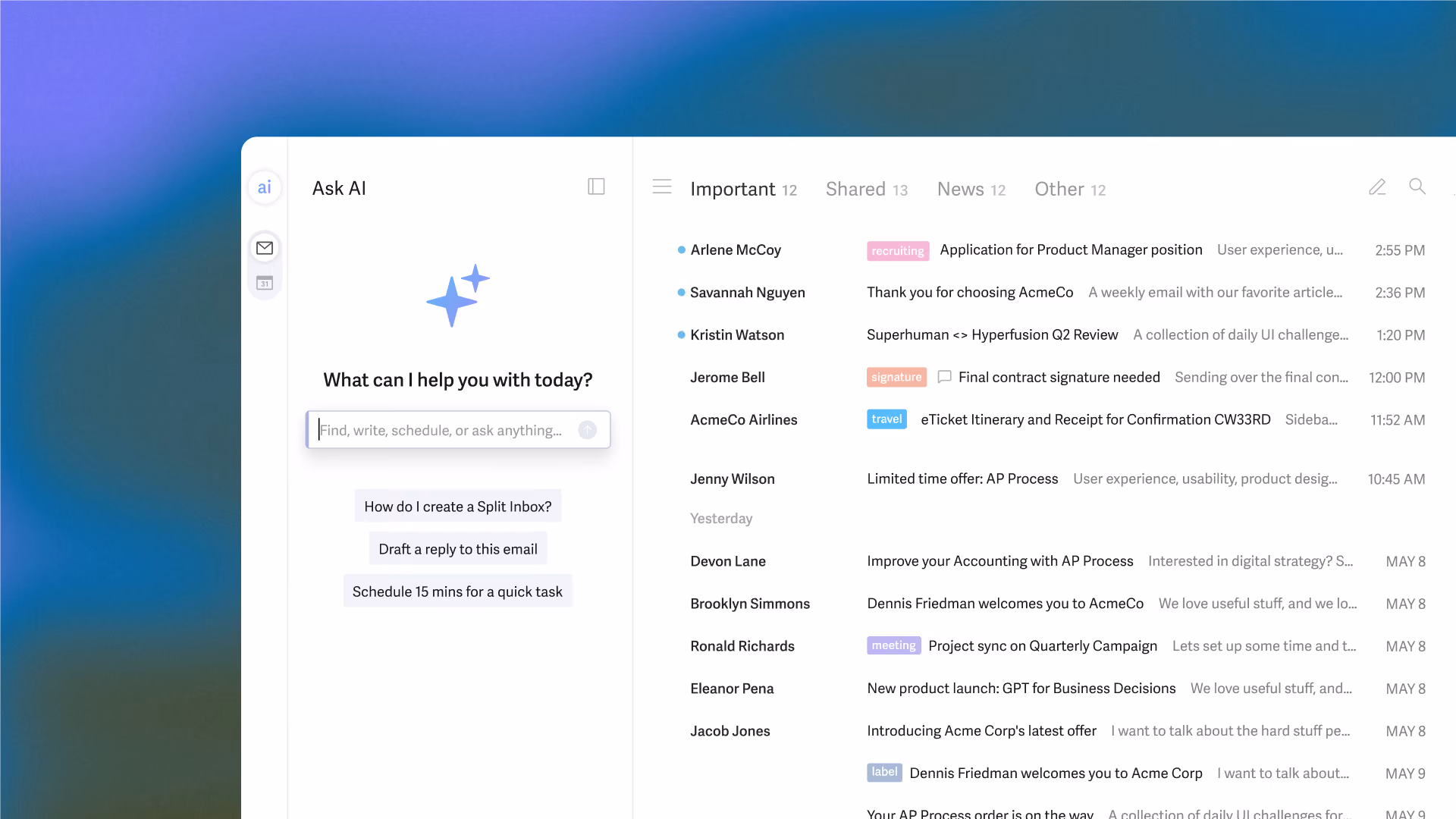Submit the AI prompt with arrow button
Screen dimensions: 1456x819
point(588,430)
